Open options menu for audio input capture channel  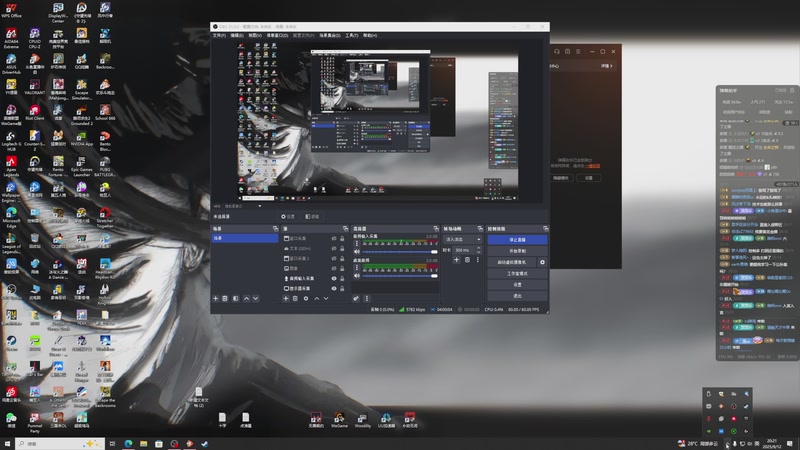[357, 243]
